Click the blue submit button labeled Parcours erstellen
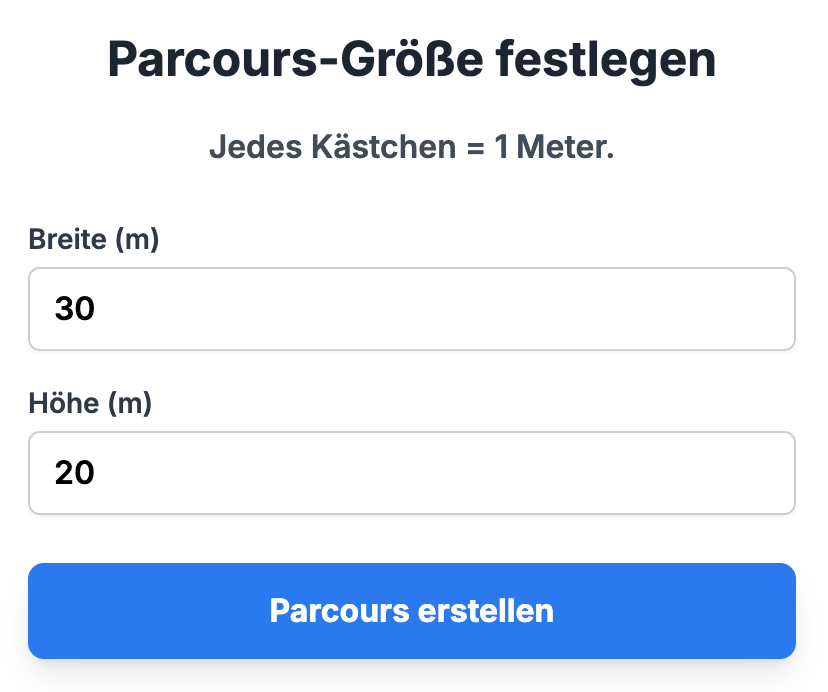Screen dimensions: 828x692 411,611
